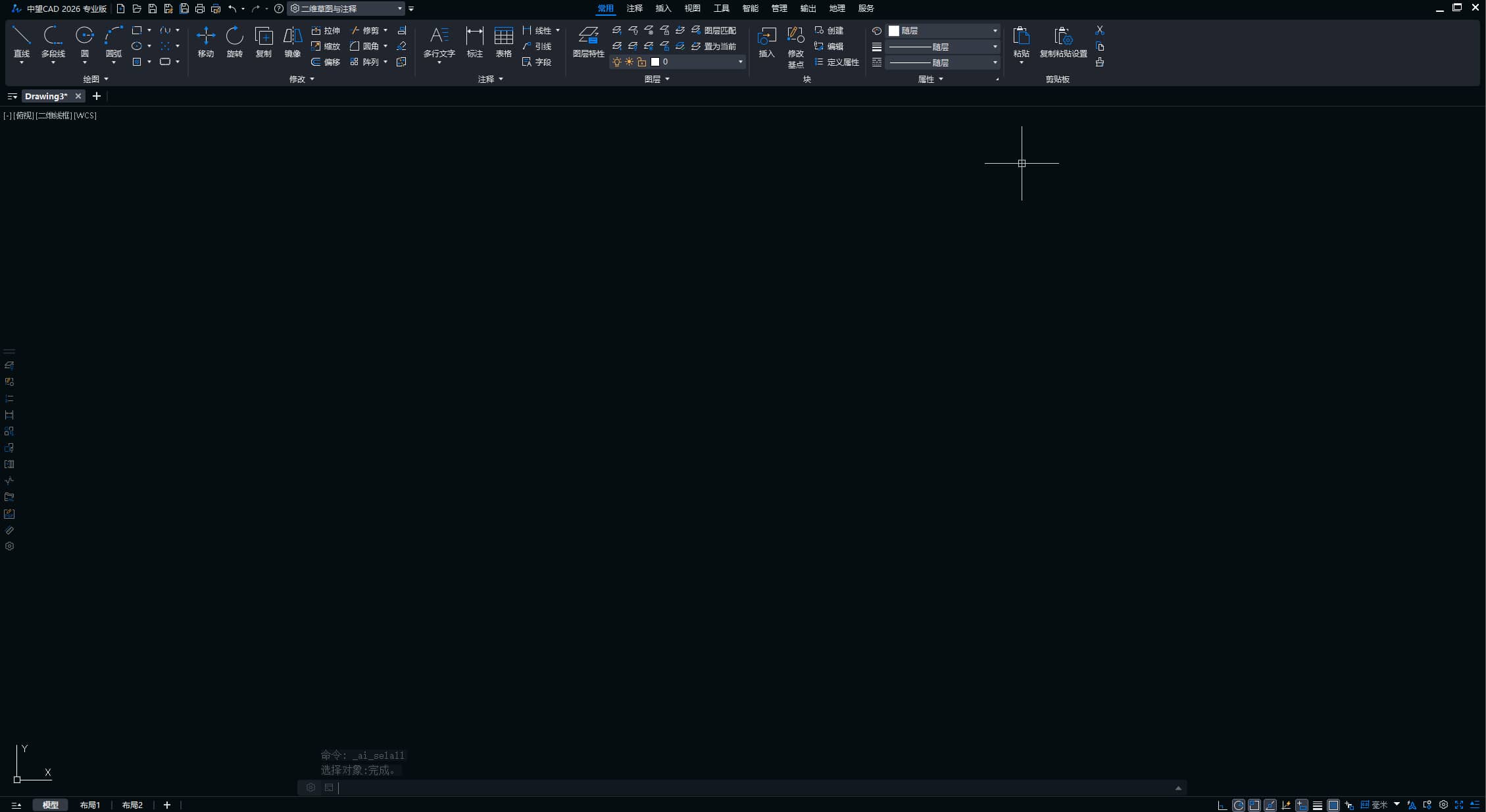Viewport: 1486px width, 812px height.
Task: Insert a 表格 (Table)
Action: pos(503,43)
